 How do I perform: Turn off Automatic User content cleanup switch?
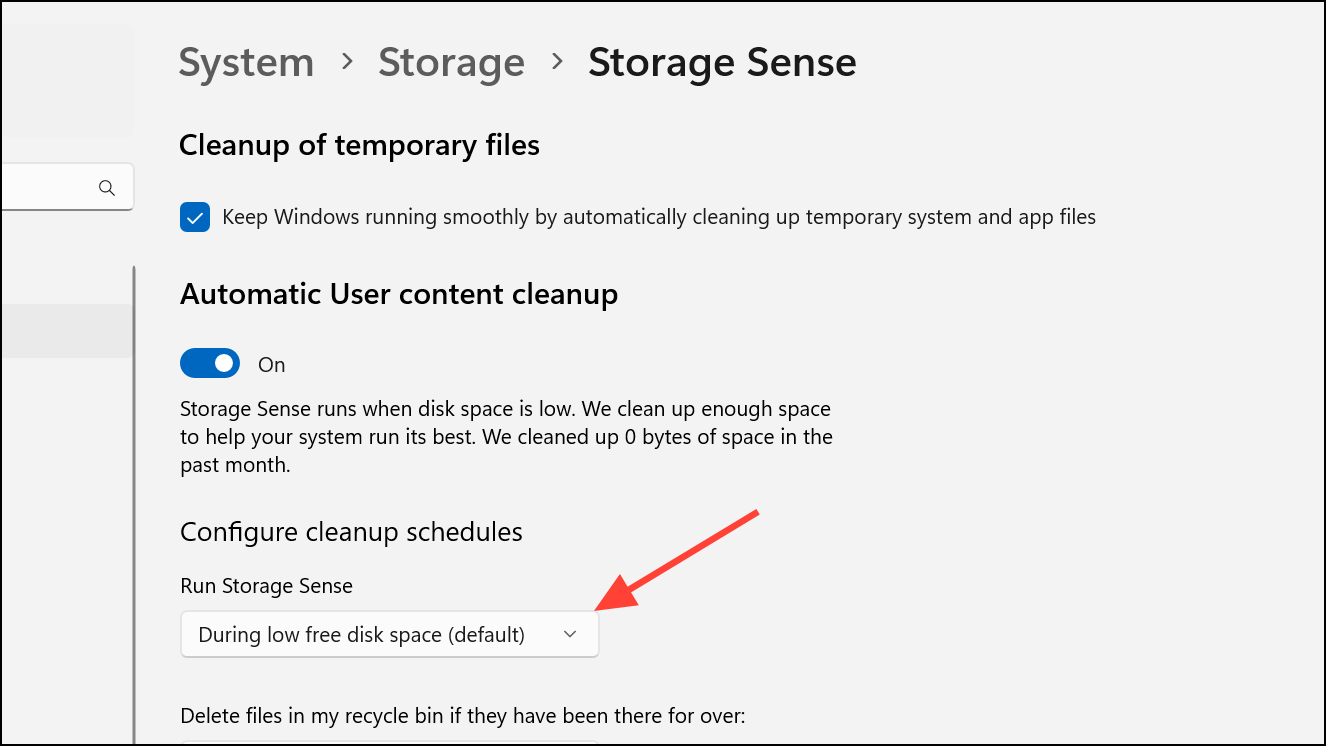click(x=210, y=364)
